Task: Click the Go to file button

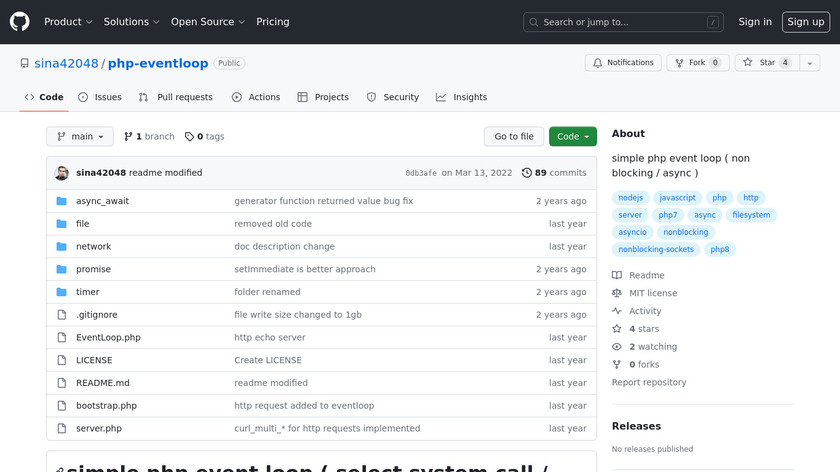Action: click(514, 137)
